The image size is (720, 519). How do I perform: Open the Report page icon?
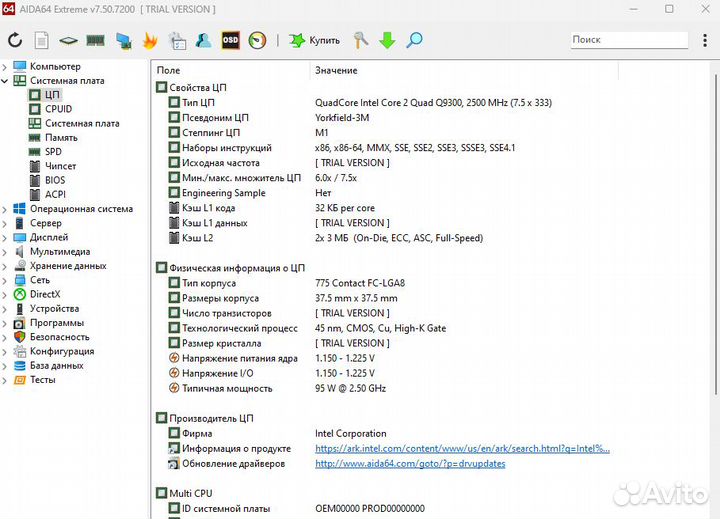(x=41, y=40)
